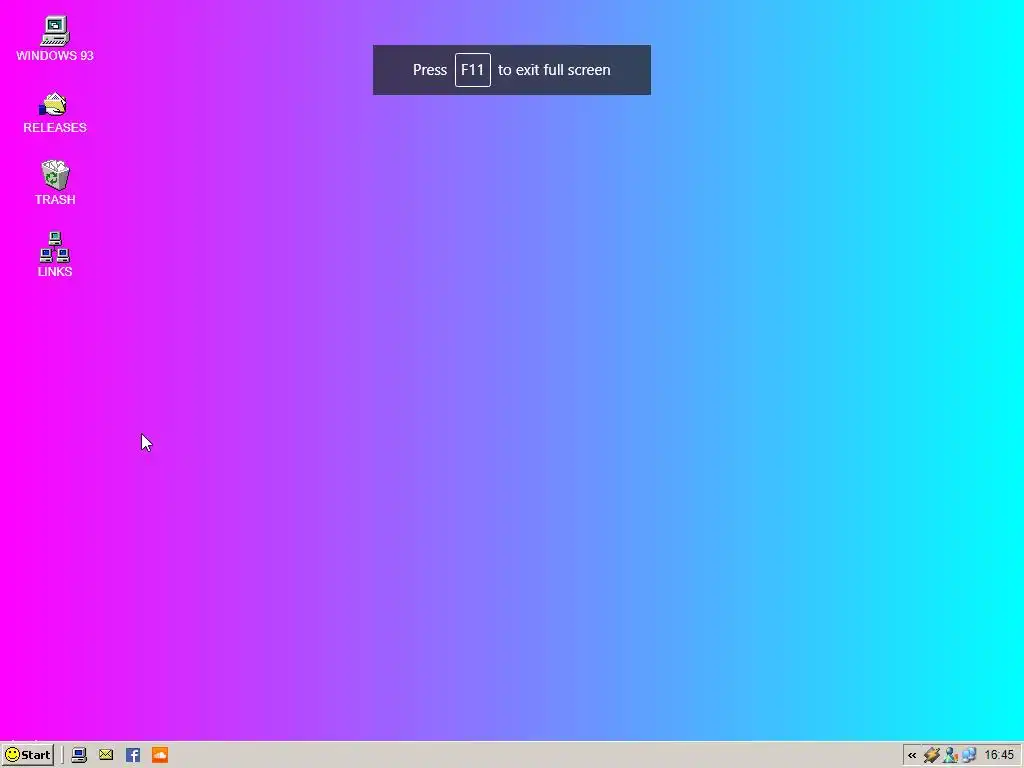Screen dimensions: 1024x768
Task: Open the SoundCloud quick launch icon
Action: (x=160, y=755)
